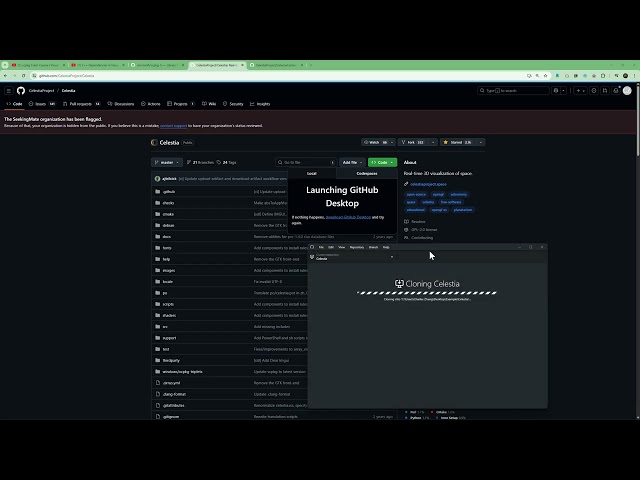
Task: Open the help folder
Action: 166,259
